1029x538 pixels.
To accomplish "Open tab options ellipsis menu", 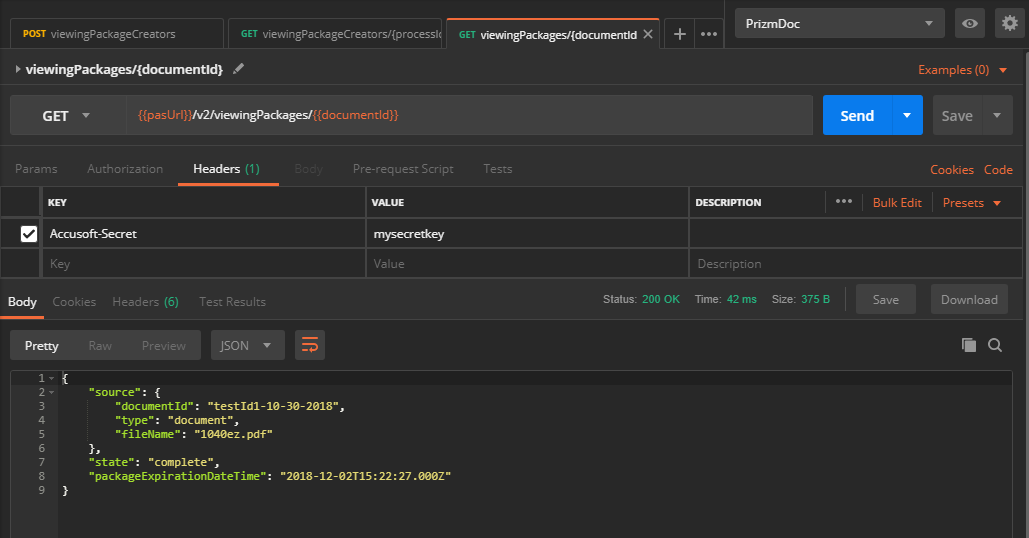I will (x=709, y=34).
